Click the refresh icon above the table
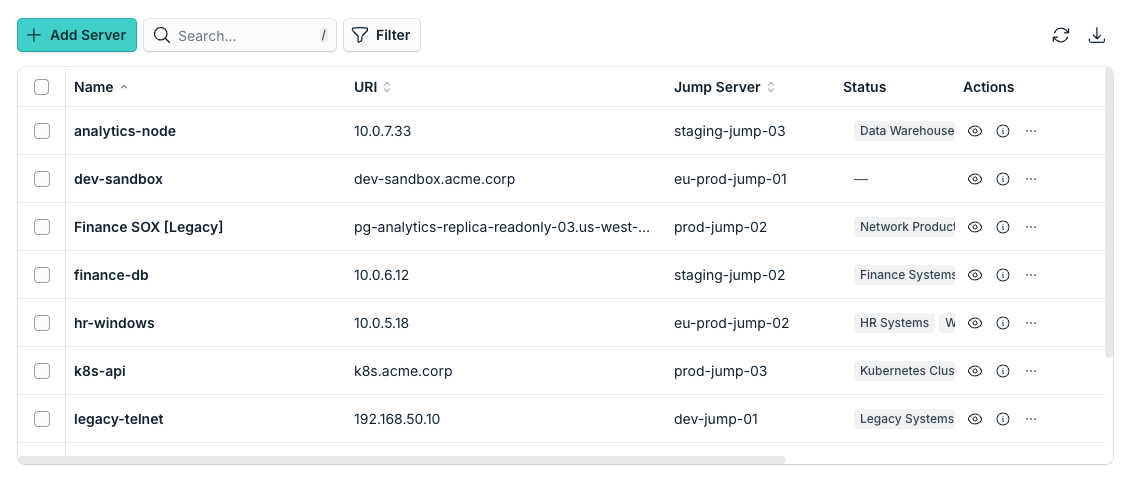Screen dimensions: 1129x480 [1061, 35]
